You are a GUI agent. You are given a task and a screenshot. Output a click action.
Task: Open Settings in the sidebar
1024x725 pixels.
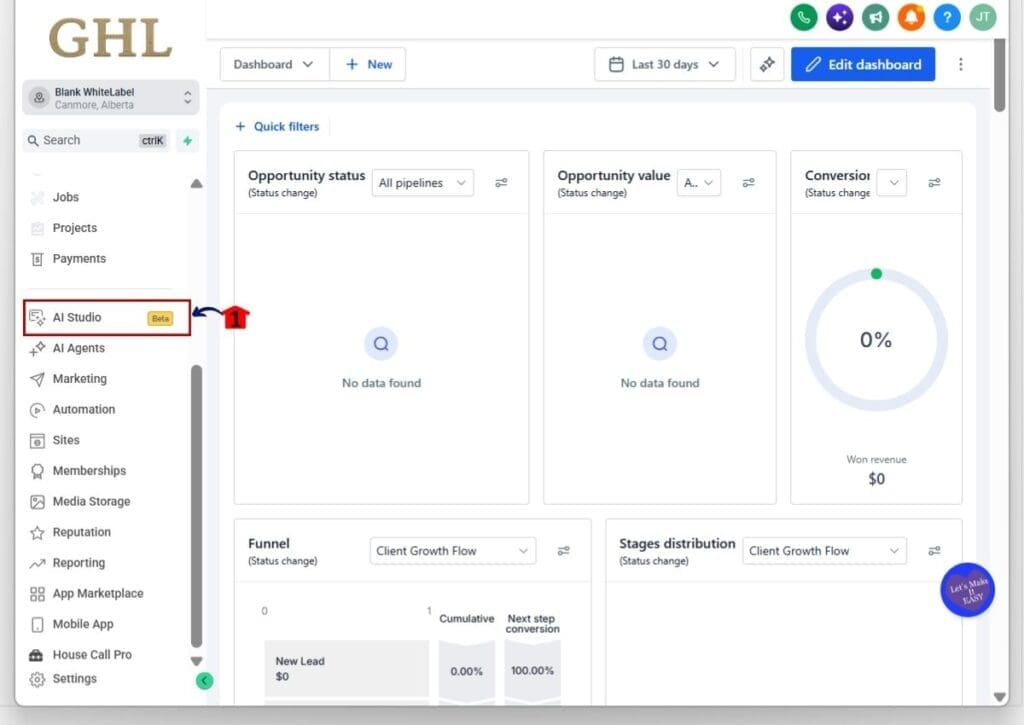74,679
